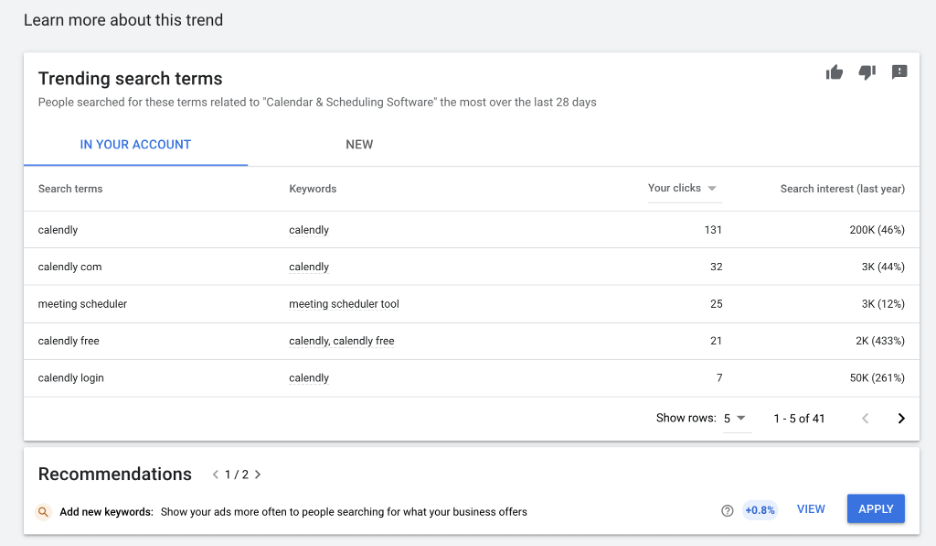This screenshot has width=936, height=546.
Task: Click the Search terms column header
Action: 70,189
